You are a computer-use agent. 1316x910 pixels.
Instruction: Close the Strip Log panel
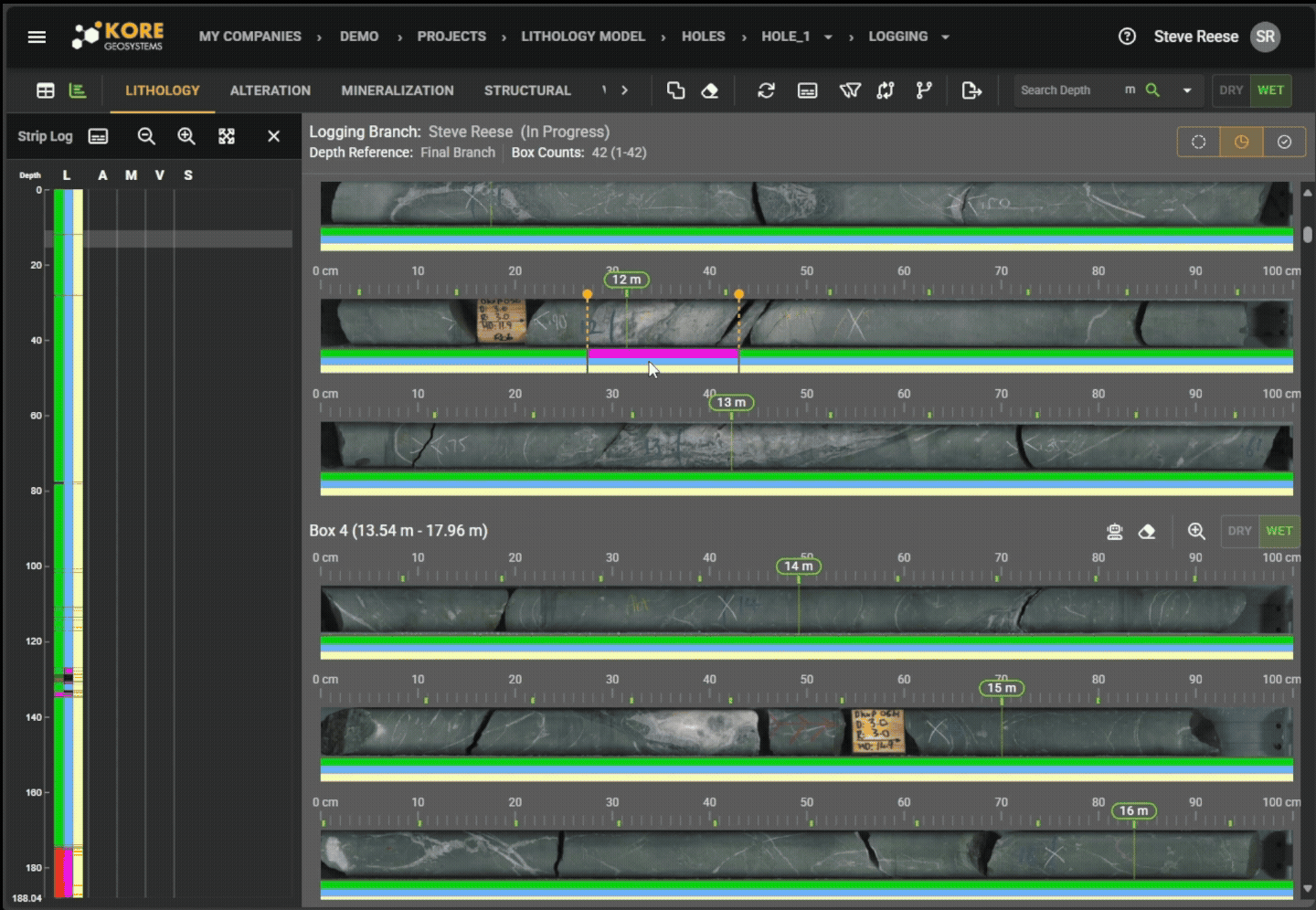(x=273, y=136)
